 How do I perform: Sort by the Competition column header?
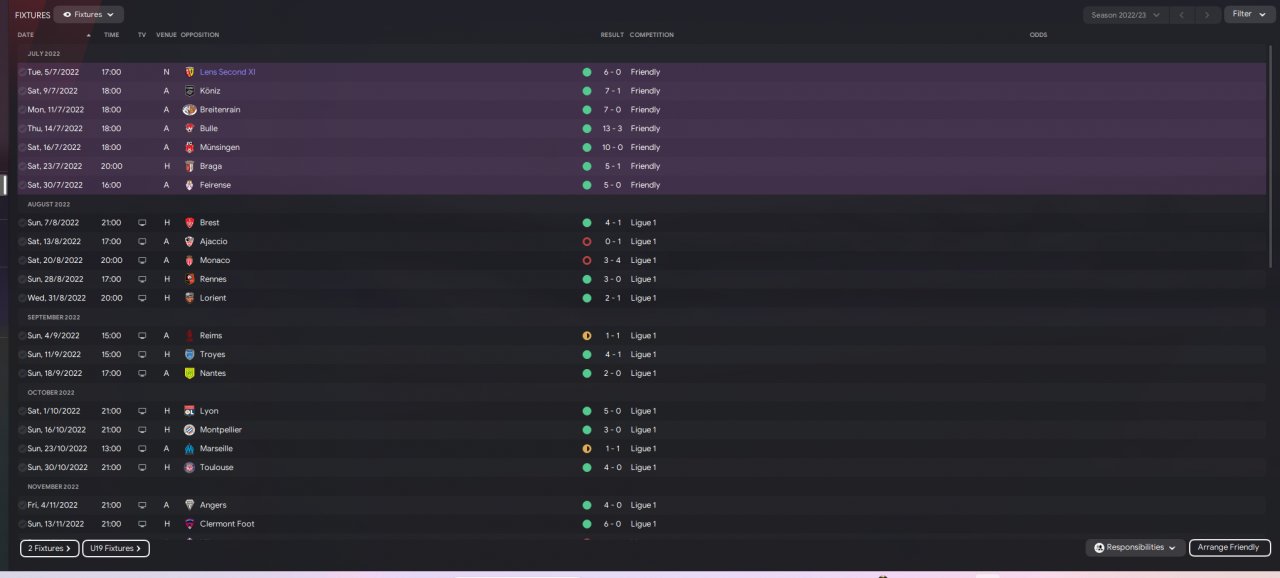651,35
